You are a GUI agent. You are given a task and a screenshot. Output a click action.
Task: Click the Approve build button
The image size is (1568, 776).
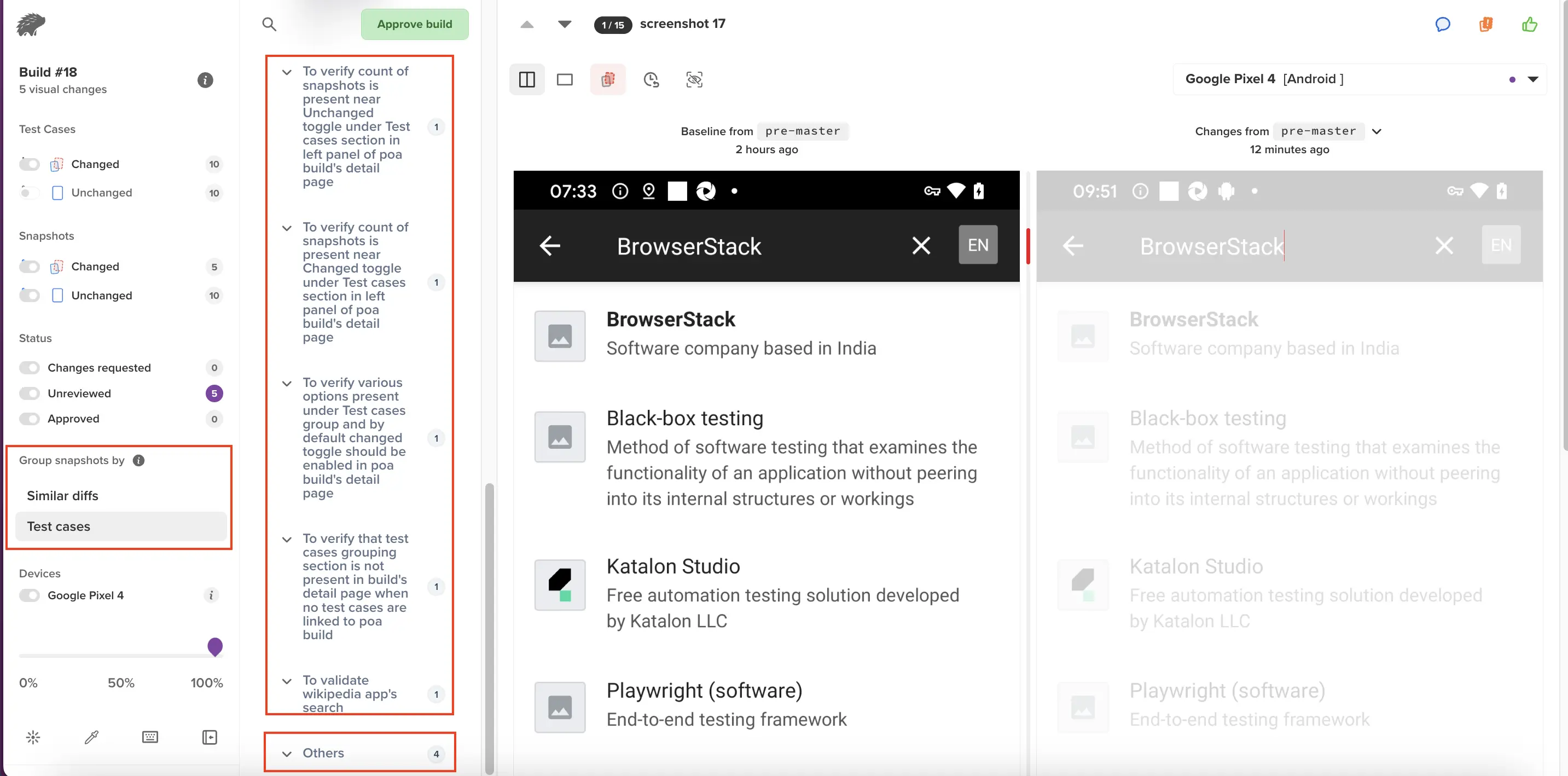[x=414, y=24]
